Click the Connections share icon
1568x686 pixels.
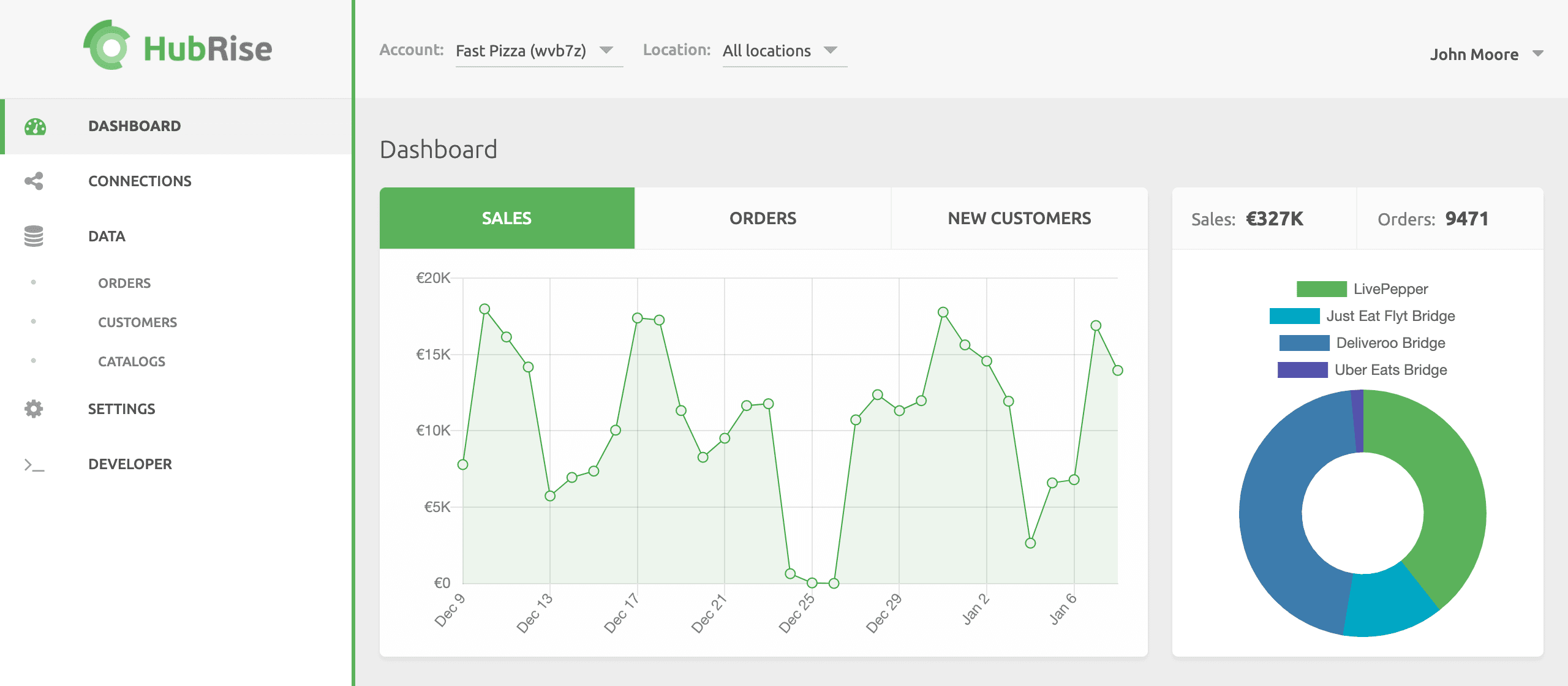(35, 181)
